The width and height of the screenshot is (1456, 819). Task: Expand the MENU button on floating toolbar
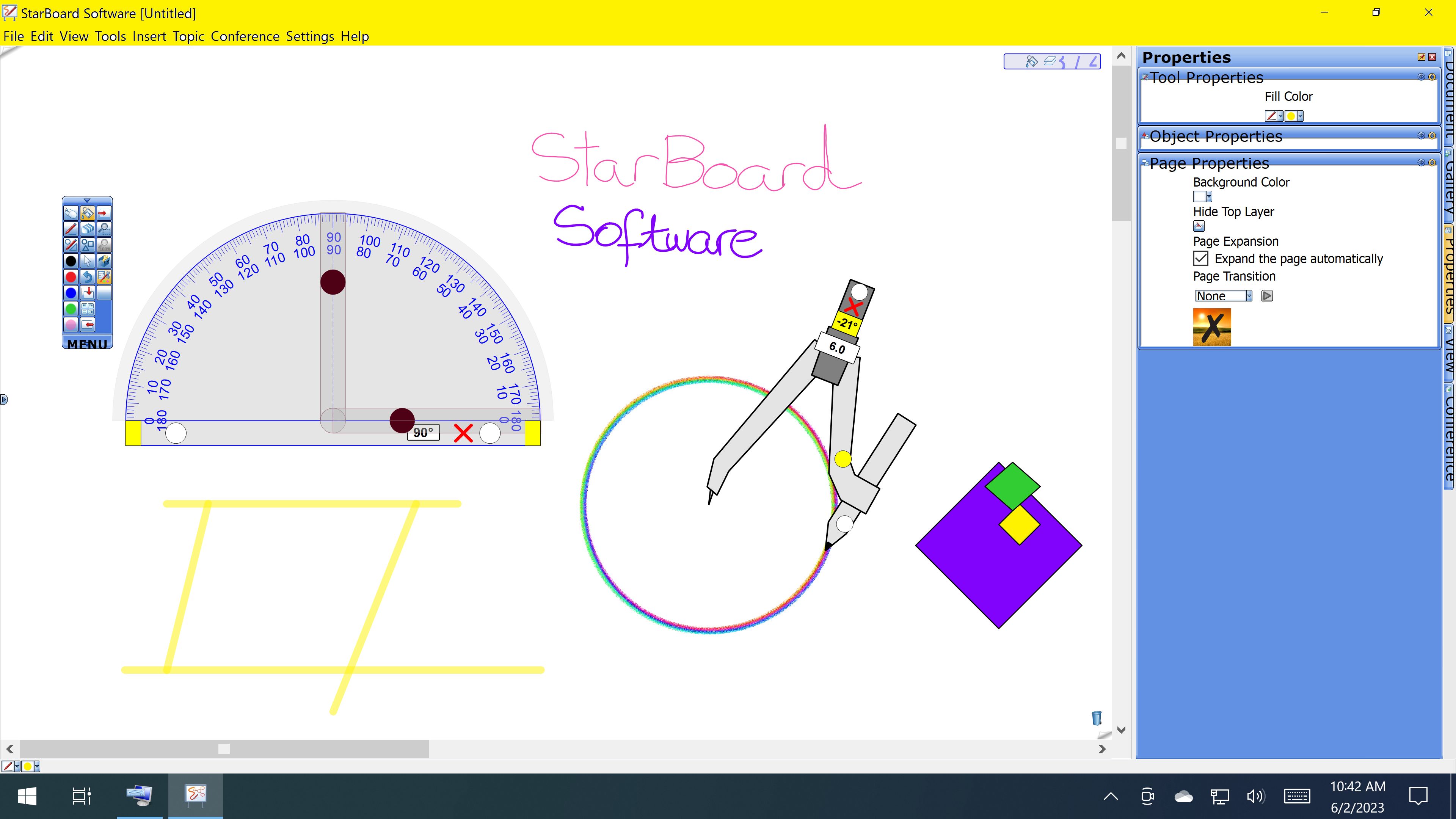click(87, 344)
